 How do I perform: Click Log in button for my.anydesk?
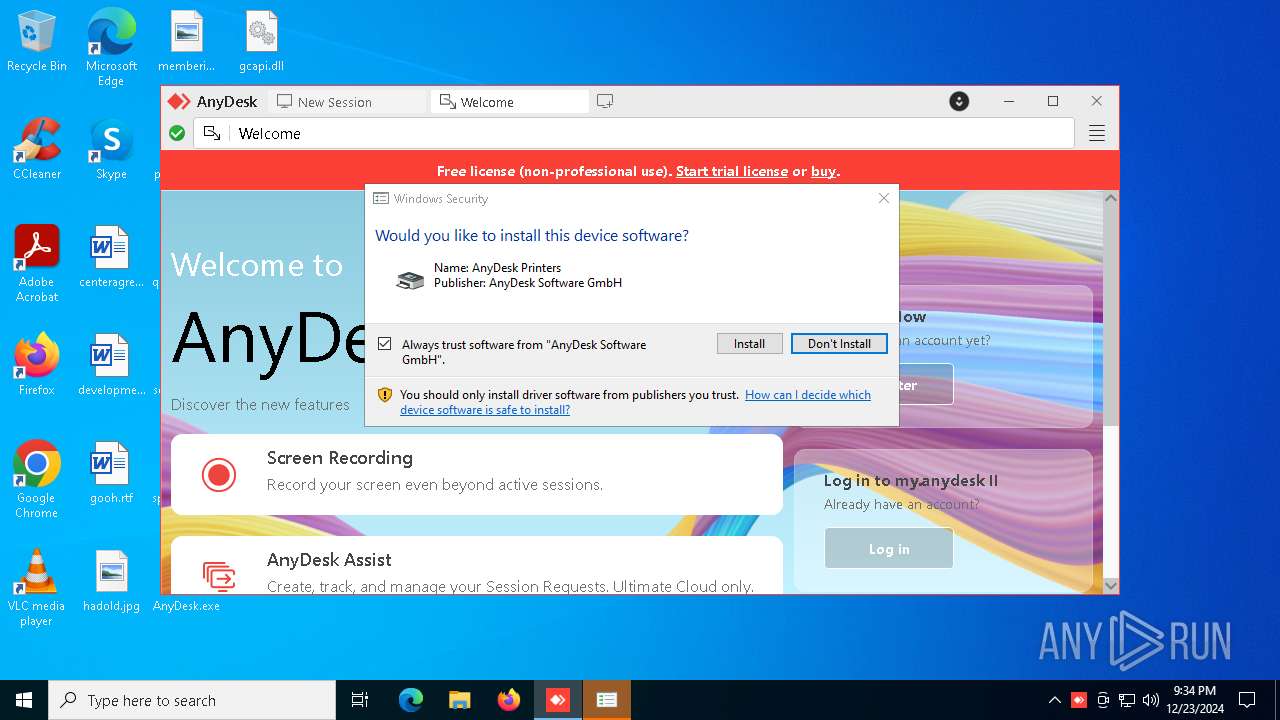pos(889,549)
